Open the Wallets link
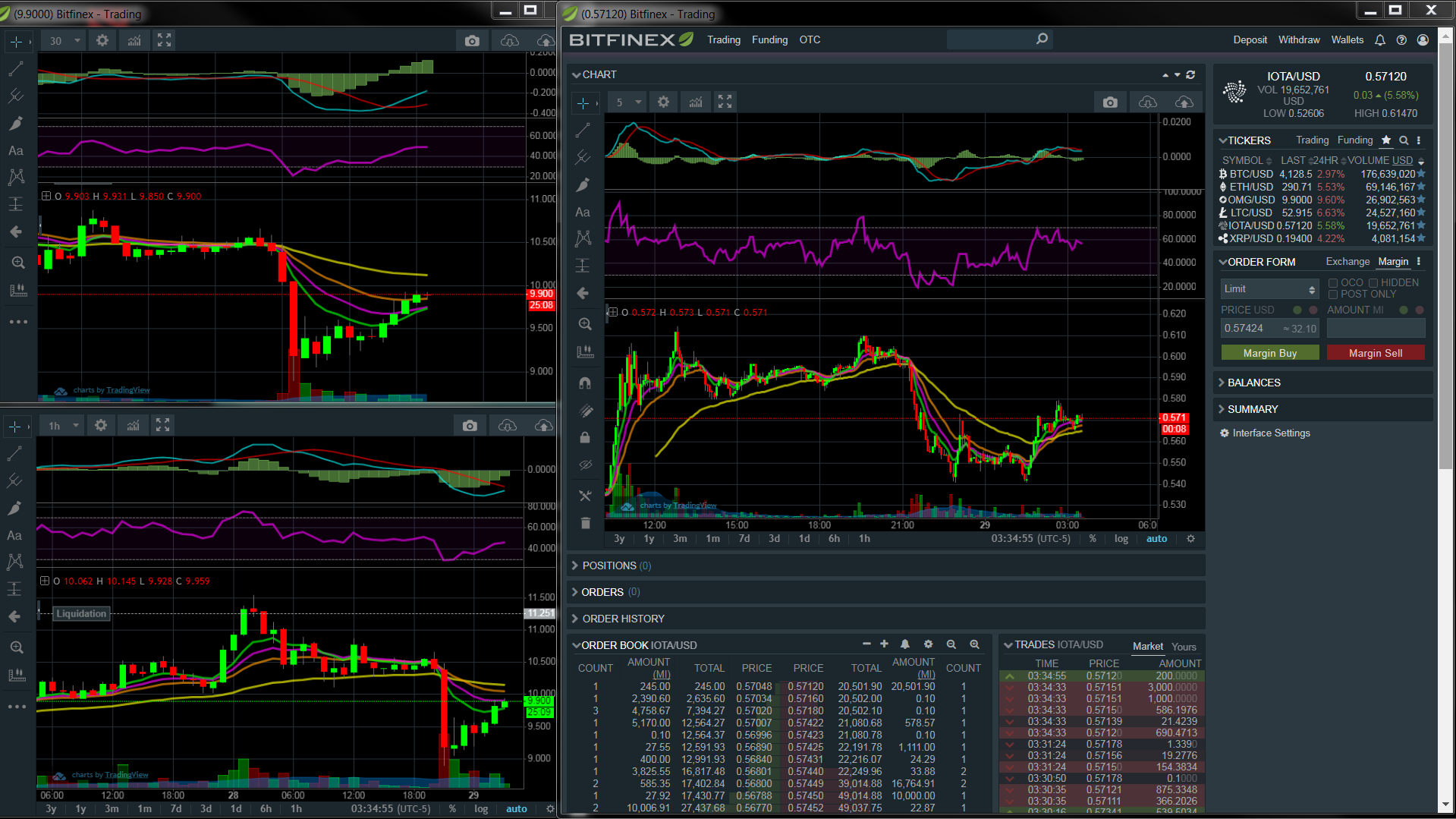The width and height of the screenshot is (1456, 819). coord(1347,39)
